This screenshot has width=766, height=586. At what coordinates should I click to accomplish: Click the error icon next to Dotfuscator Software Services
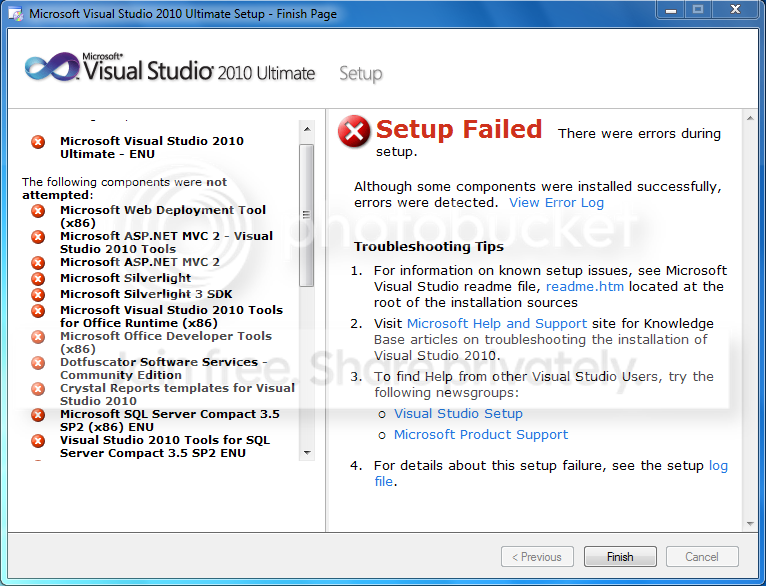pyautogui.click(x=38, y=363)
